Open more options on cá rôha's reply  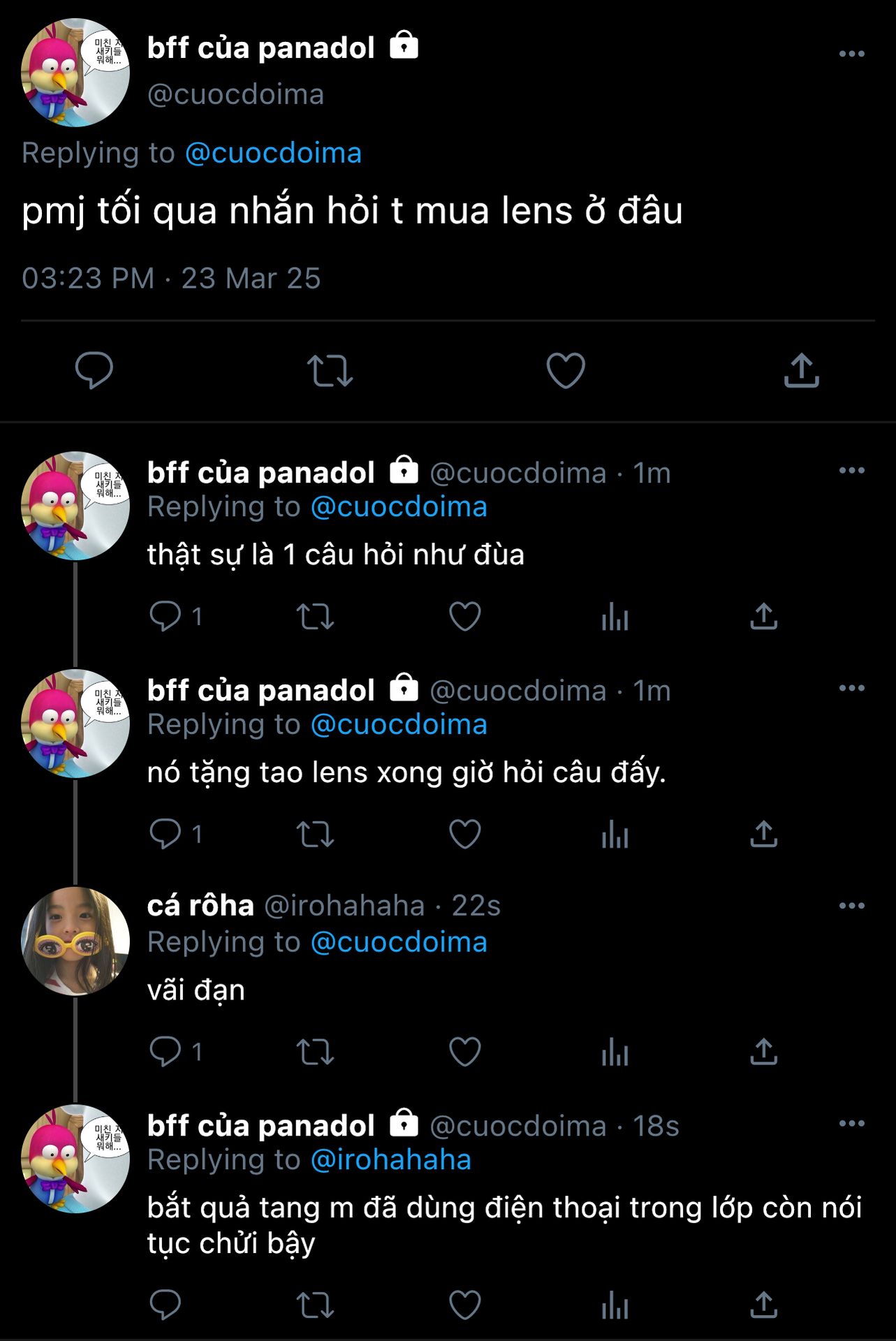tap(851, 906)
